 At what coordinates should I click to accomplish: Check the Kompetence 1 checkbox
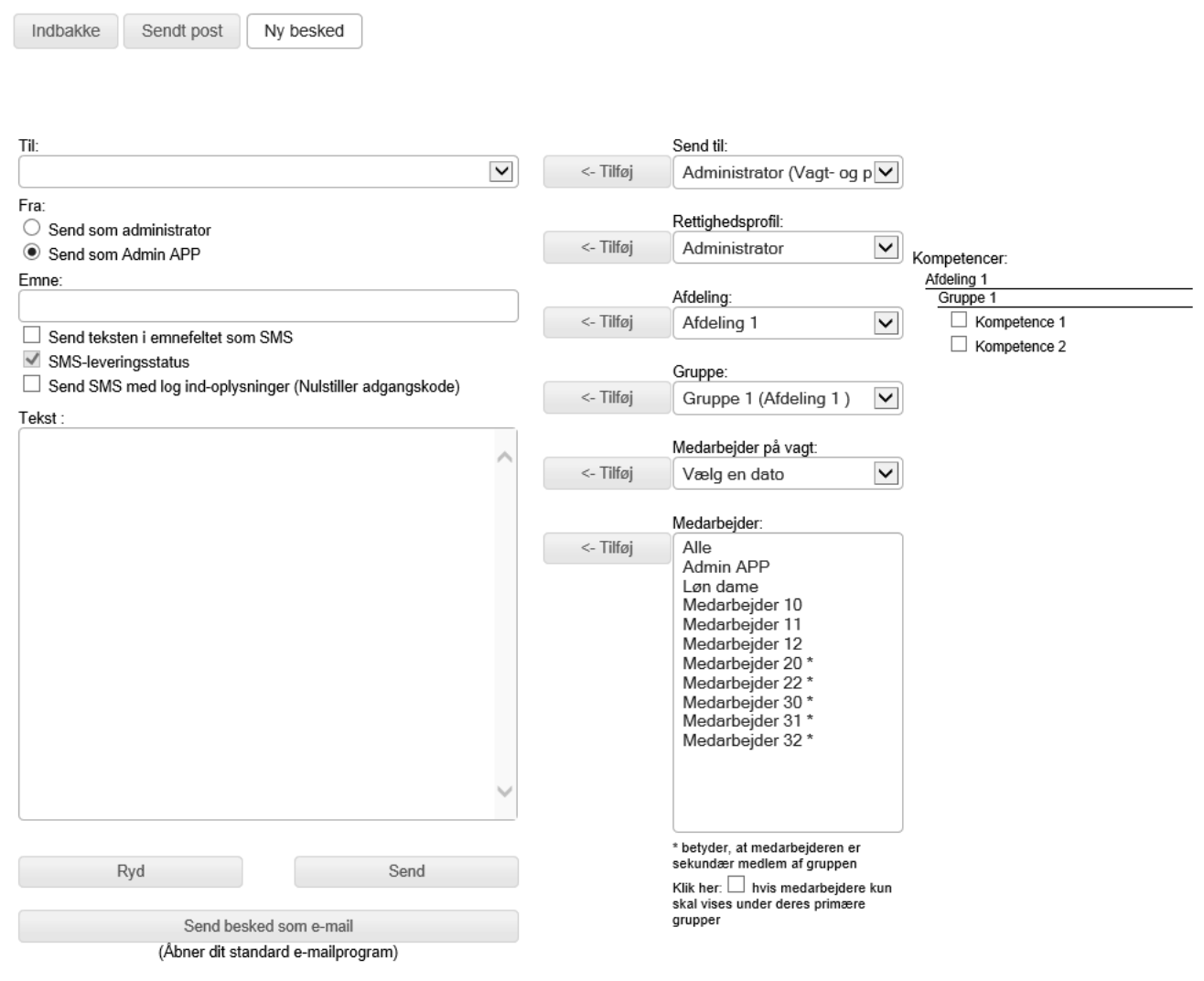pyautogui.click(x=959, y=320)
